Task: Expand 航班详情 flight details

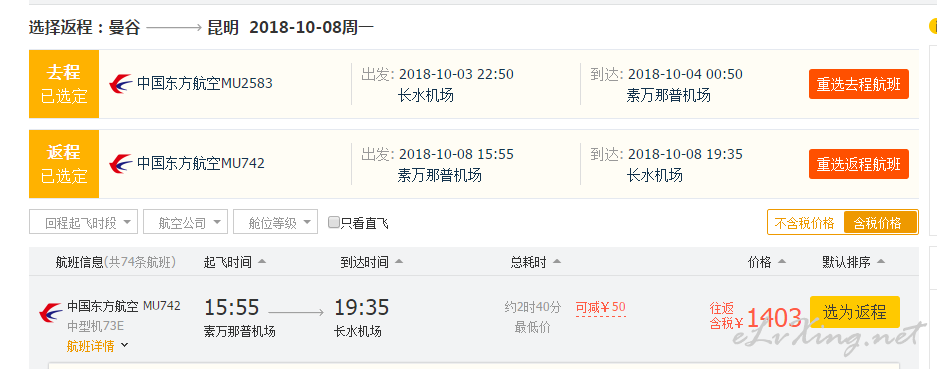Action: [x=97, y=346]
